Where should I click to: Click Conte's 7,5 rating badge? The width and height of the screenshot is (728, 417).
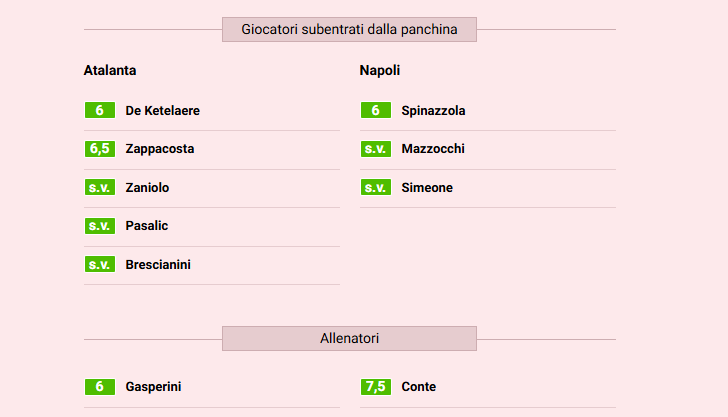(375, 387)
